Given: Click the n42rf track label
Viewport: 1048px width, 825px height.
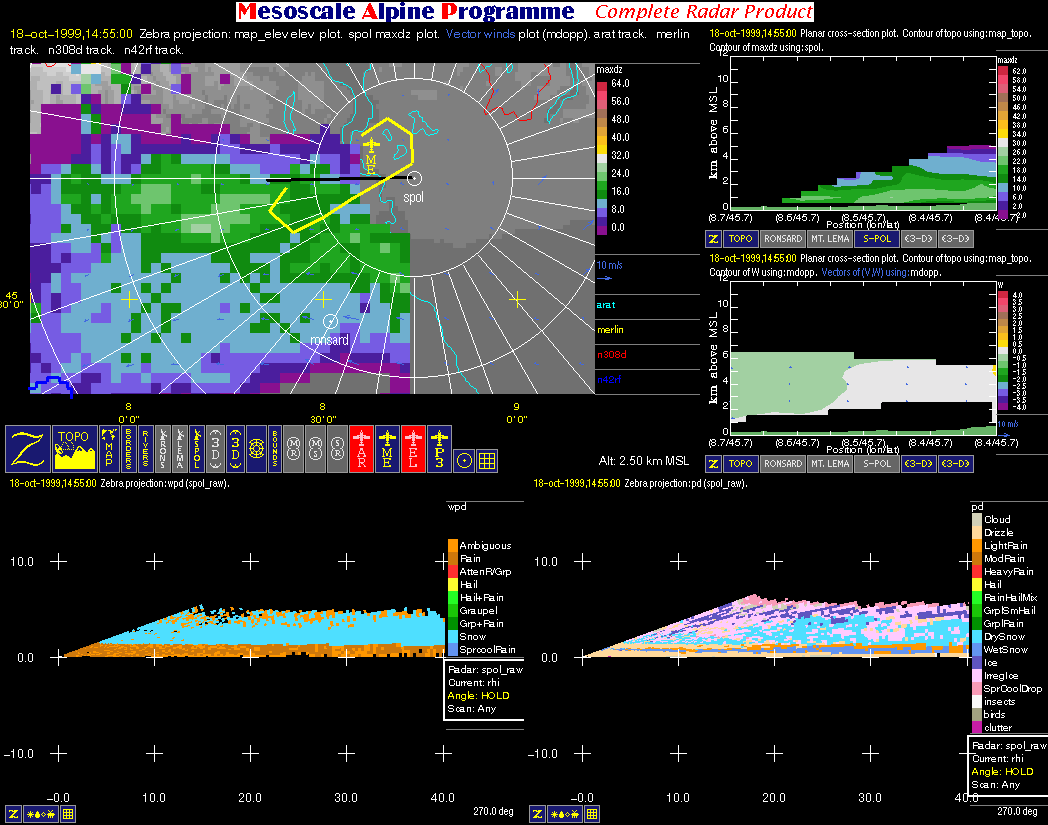Looking at the screenshot, I should [x=609, y=380].
